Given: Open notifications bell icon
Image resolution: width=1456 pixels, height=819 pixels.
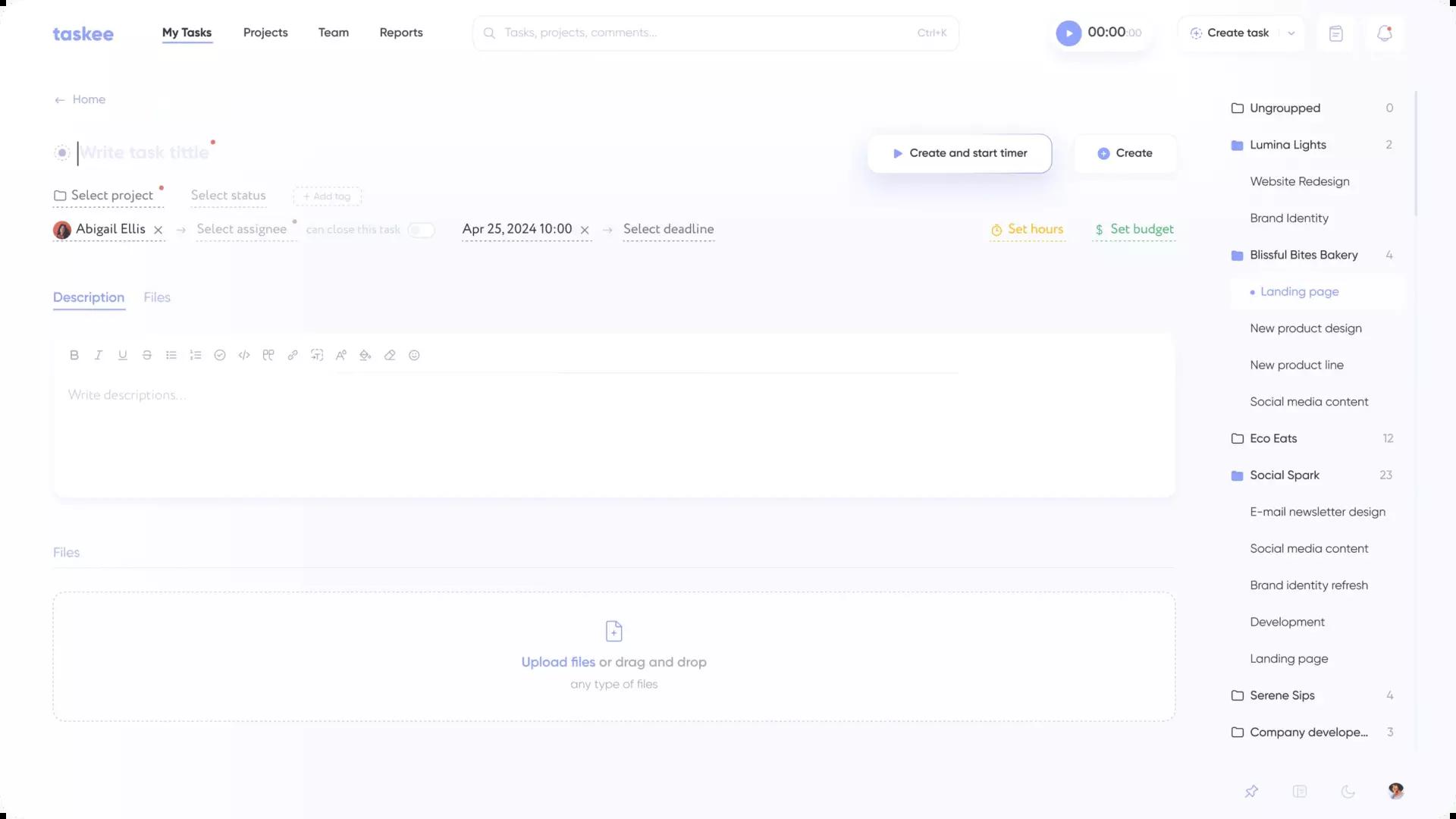Looking at the screenshot, I should (1385, 33).
